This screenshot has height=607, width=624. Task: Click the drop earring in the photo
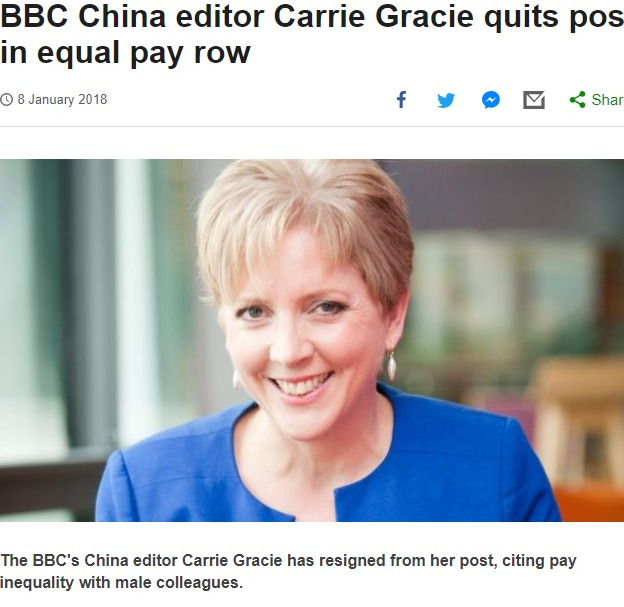(392, 365)
